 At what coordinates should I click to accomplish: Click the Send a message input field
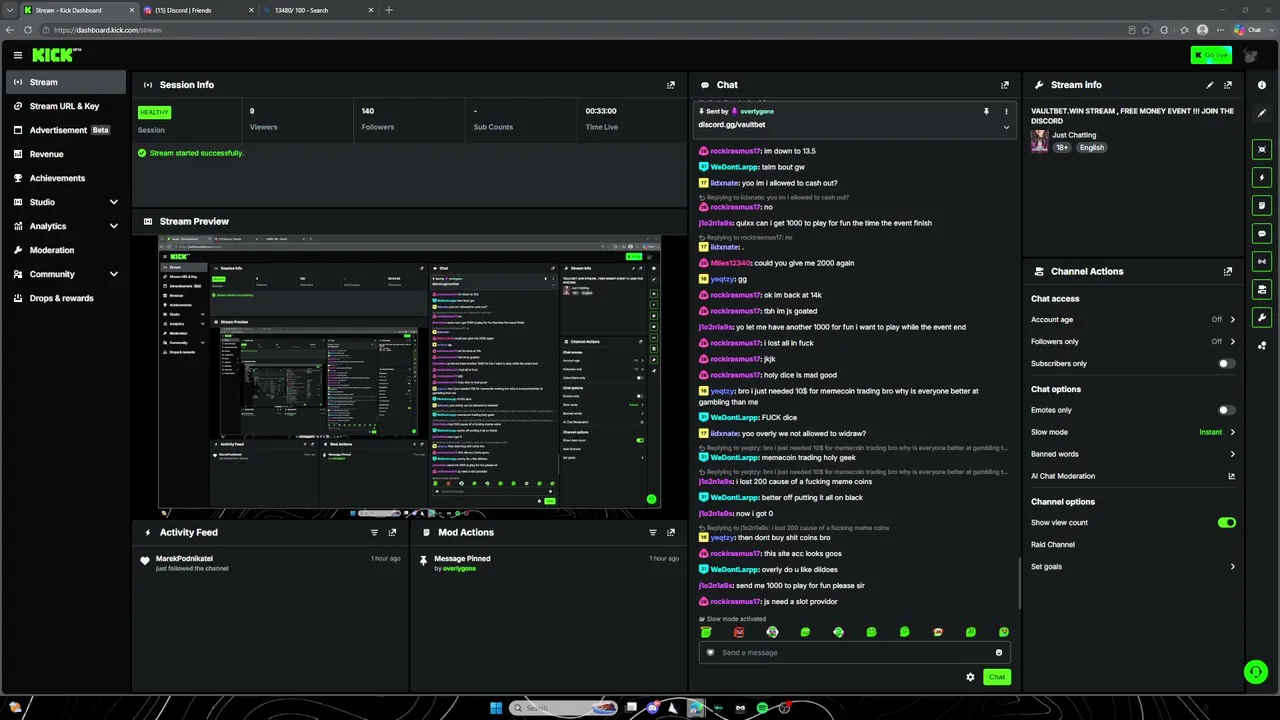coord(855,653)
